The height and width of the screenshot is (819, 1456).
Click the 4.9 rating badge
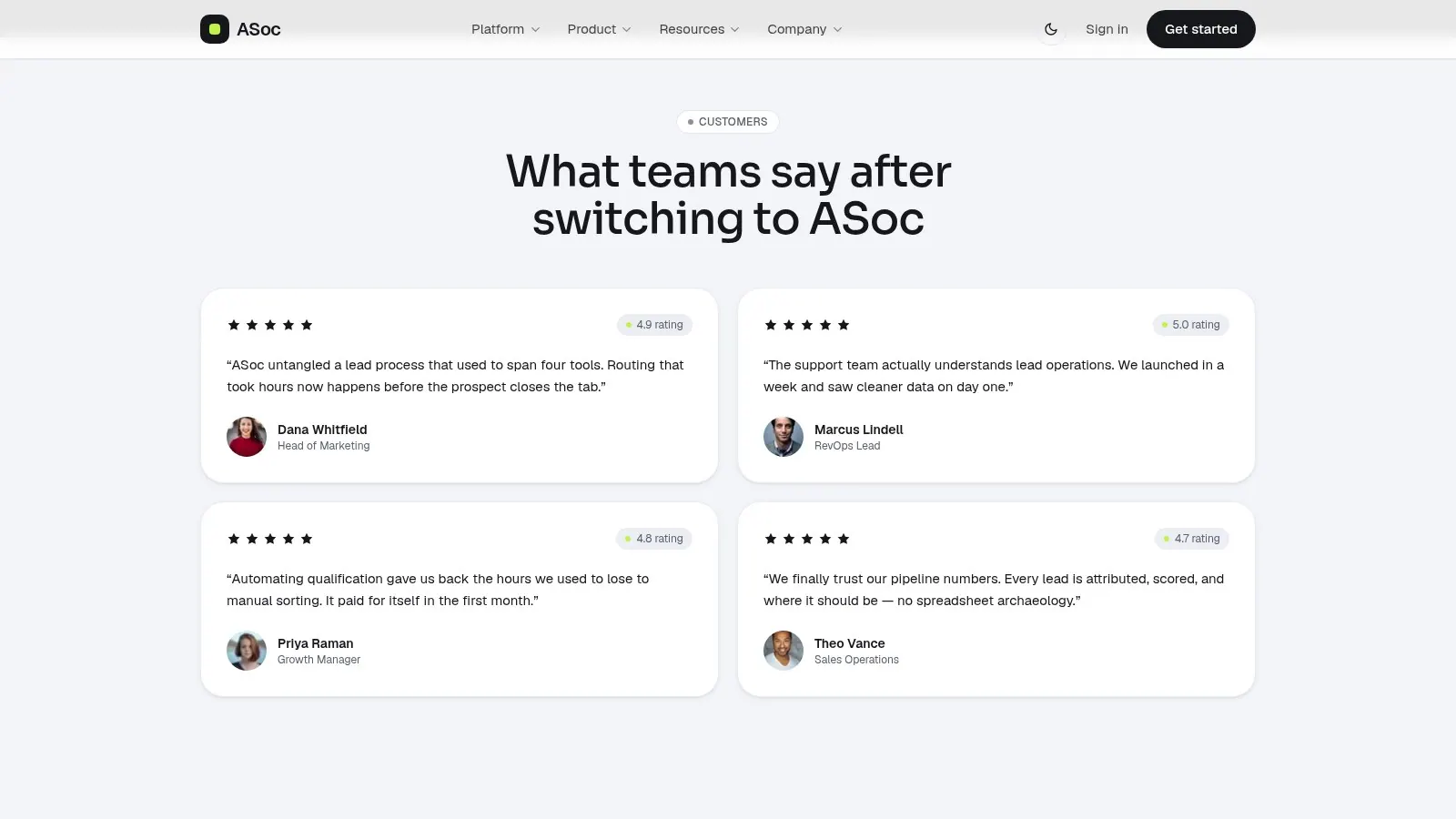tap(654, 325)
